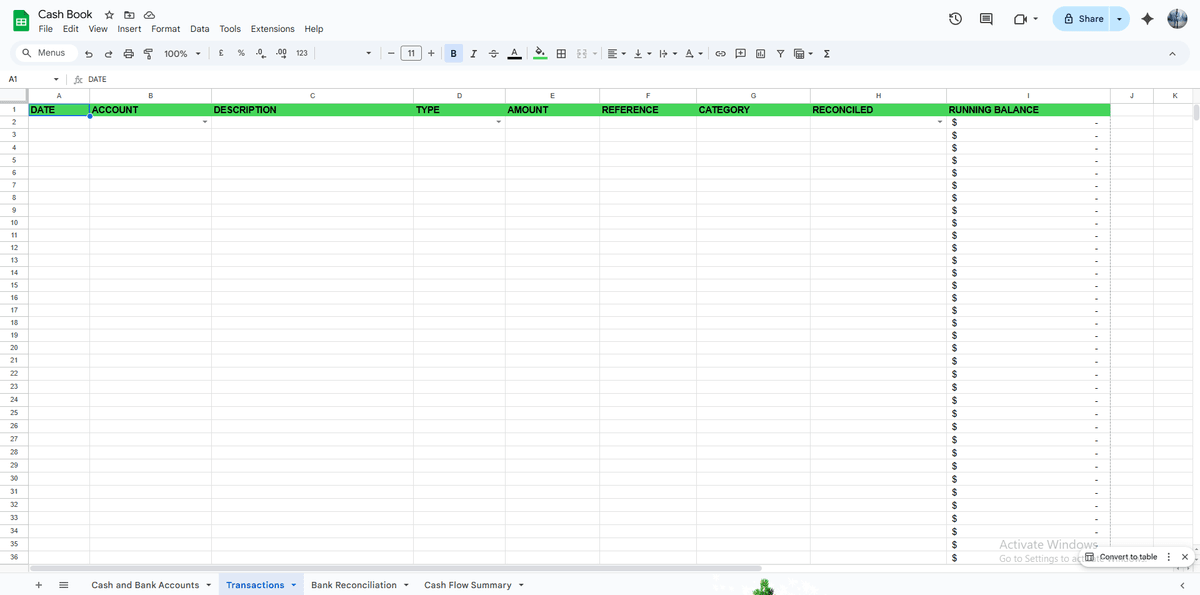Open the fill color picker

(x=540, y=54)
